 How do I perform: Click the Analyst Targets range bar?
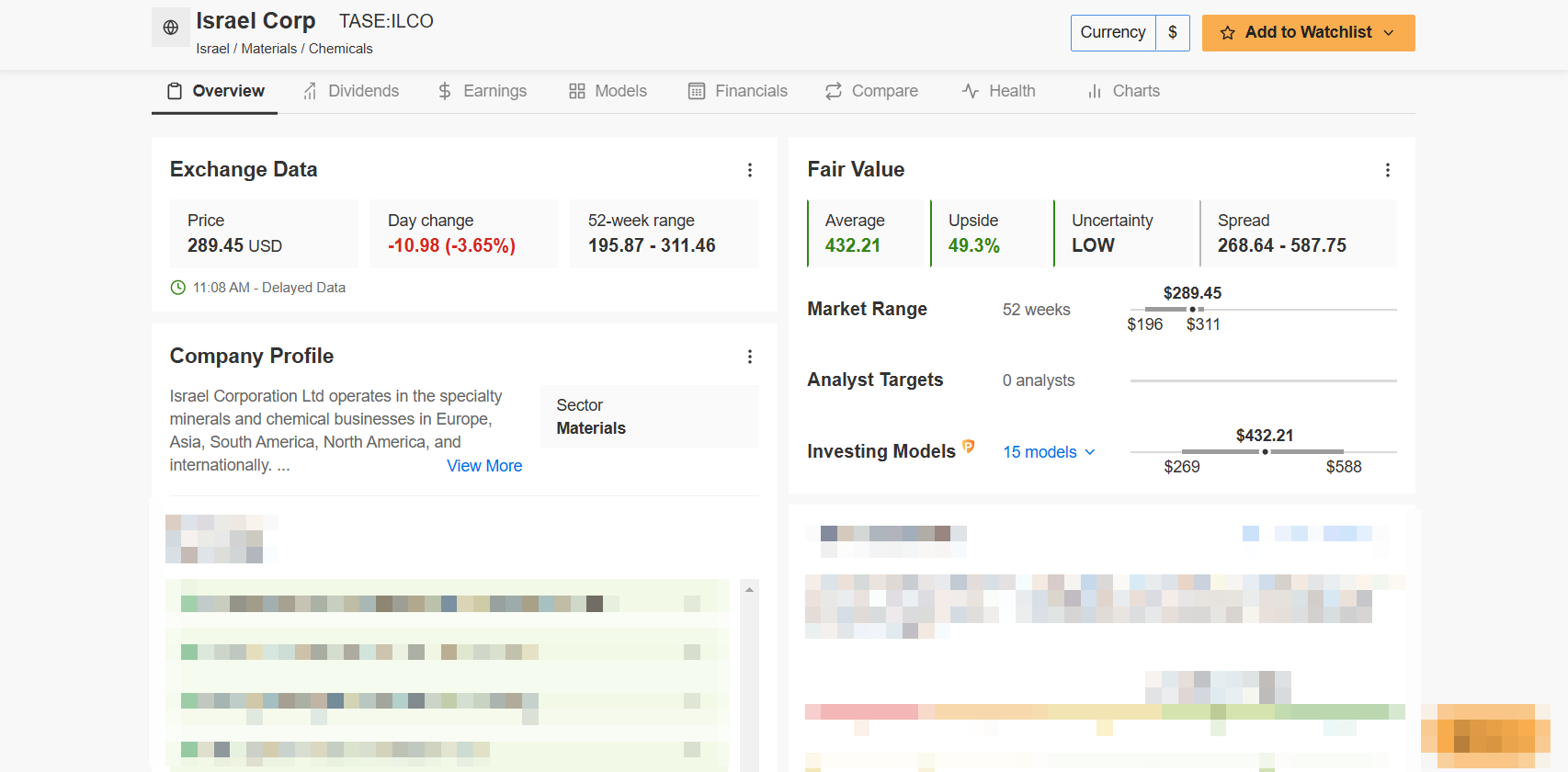1264,380
